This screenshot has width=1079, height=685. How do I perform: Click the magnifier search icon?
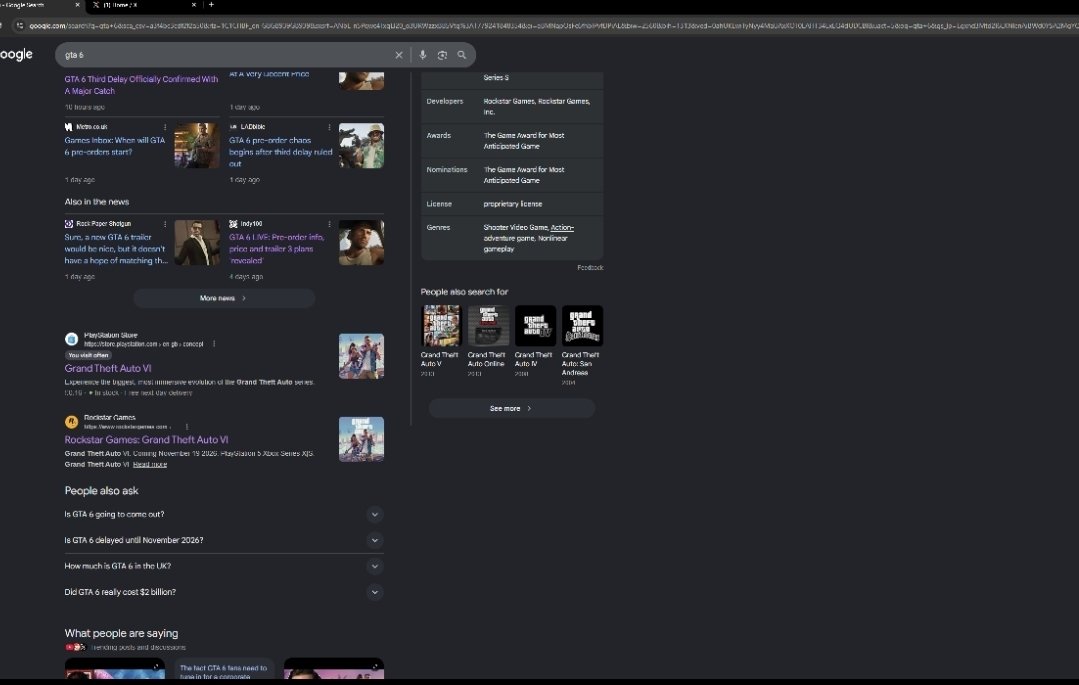462,55
